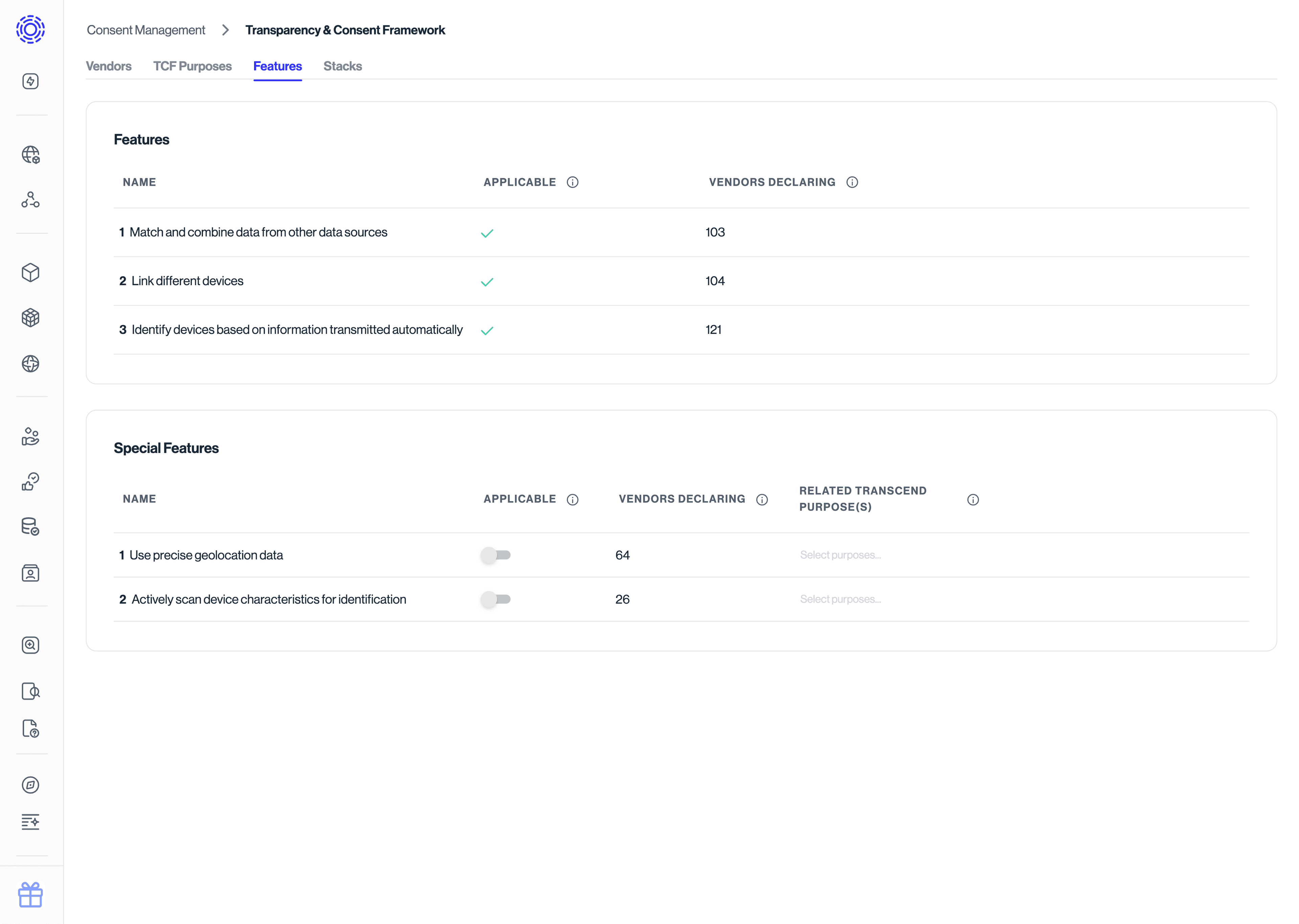1299x924 pixels.
Task: Open the gift box icon at sidebar bottom
Action: (30, 895)
